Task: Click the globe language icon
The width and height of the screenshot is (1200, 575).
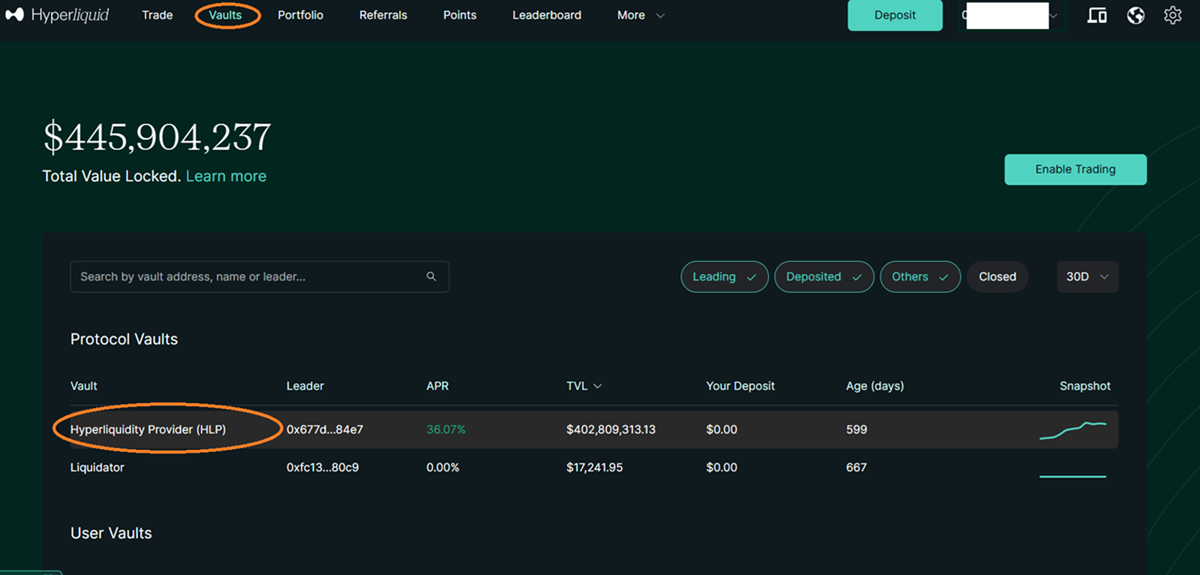Action: (x=1135, y=16)
